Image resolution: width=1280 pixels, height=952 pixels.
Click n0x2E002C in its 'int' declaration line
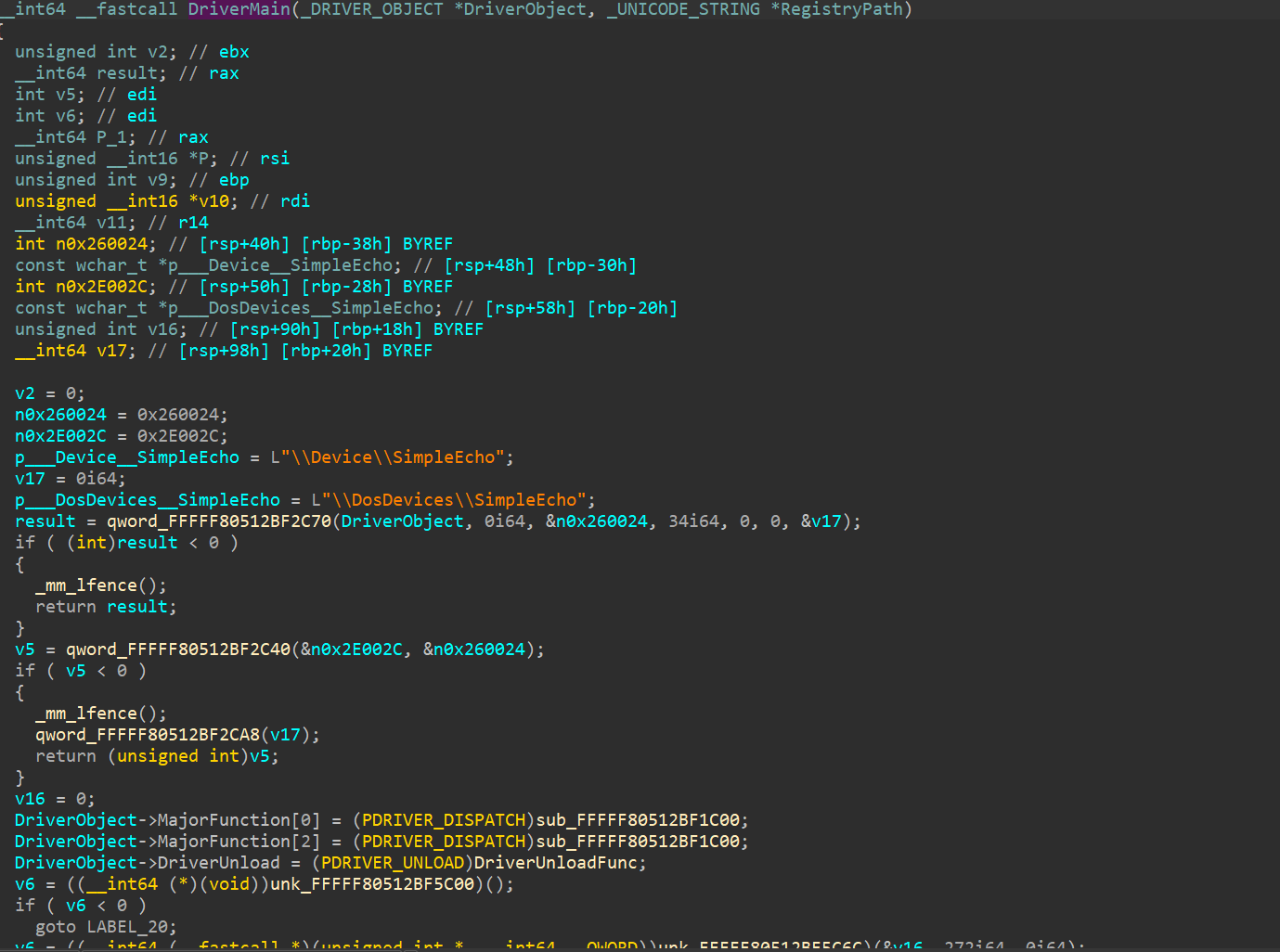click(x=101, y=287)
